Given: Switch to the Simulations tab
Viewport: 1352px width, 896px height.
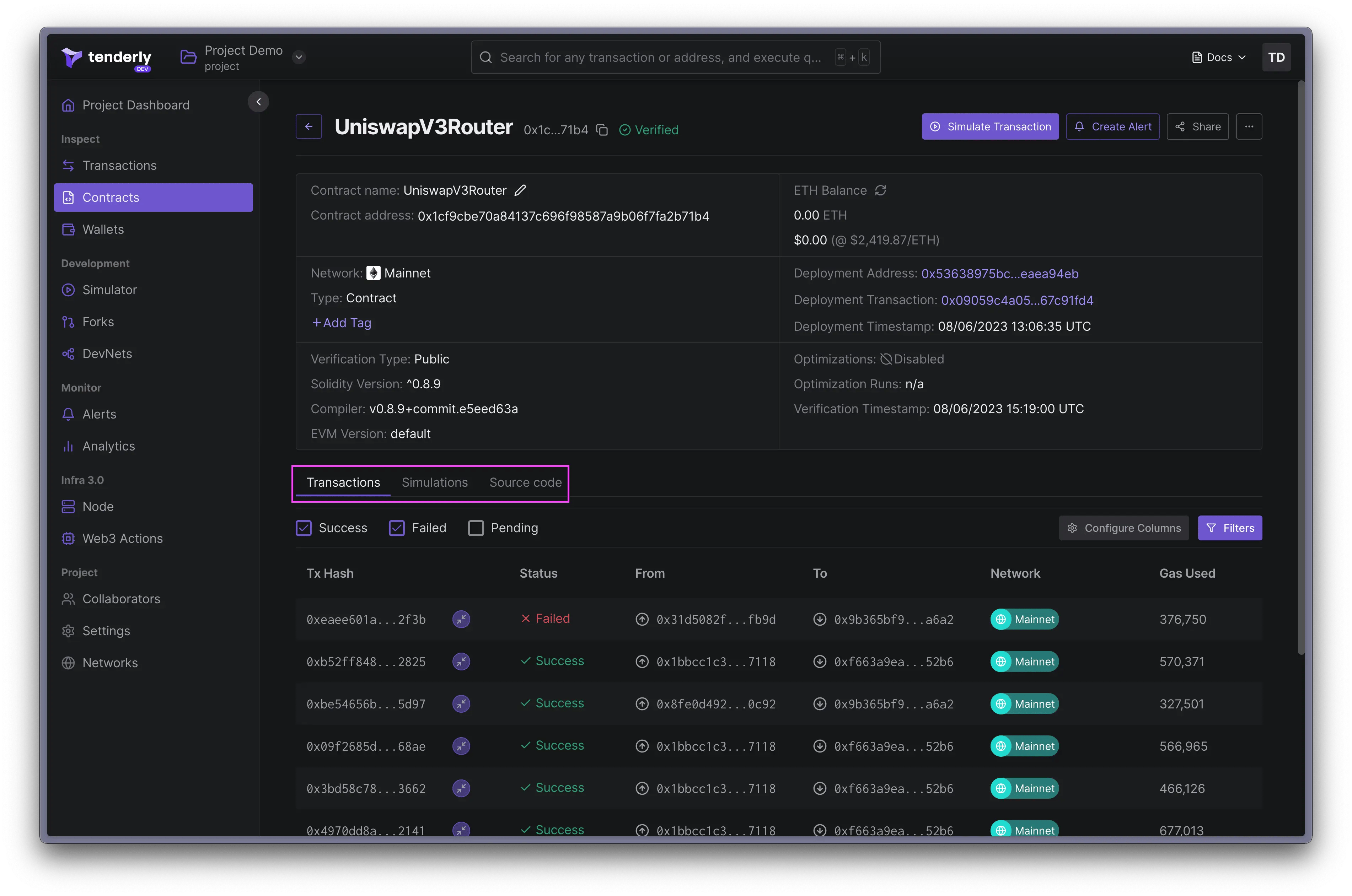Looking at the screenshot, I should pyautogui.click(x=434, y=482).
